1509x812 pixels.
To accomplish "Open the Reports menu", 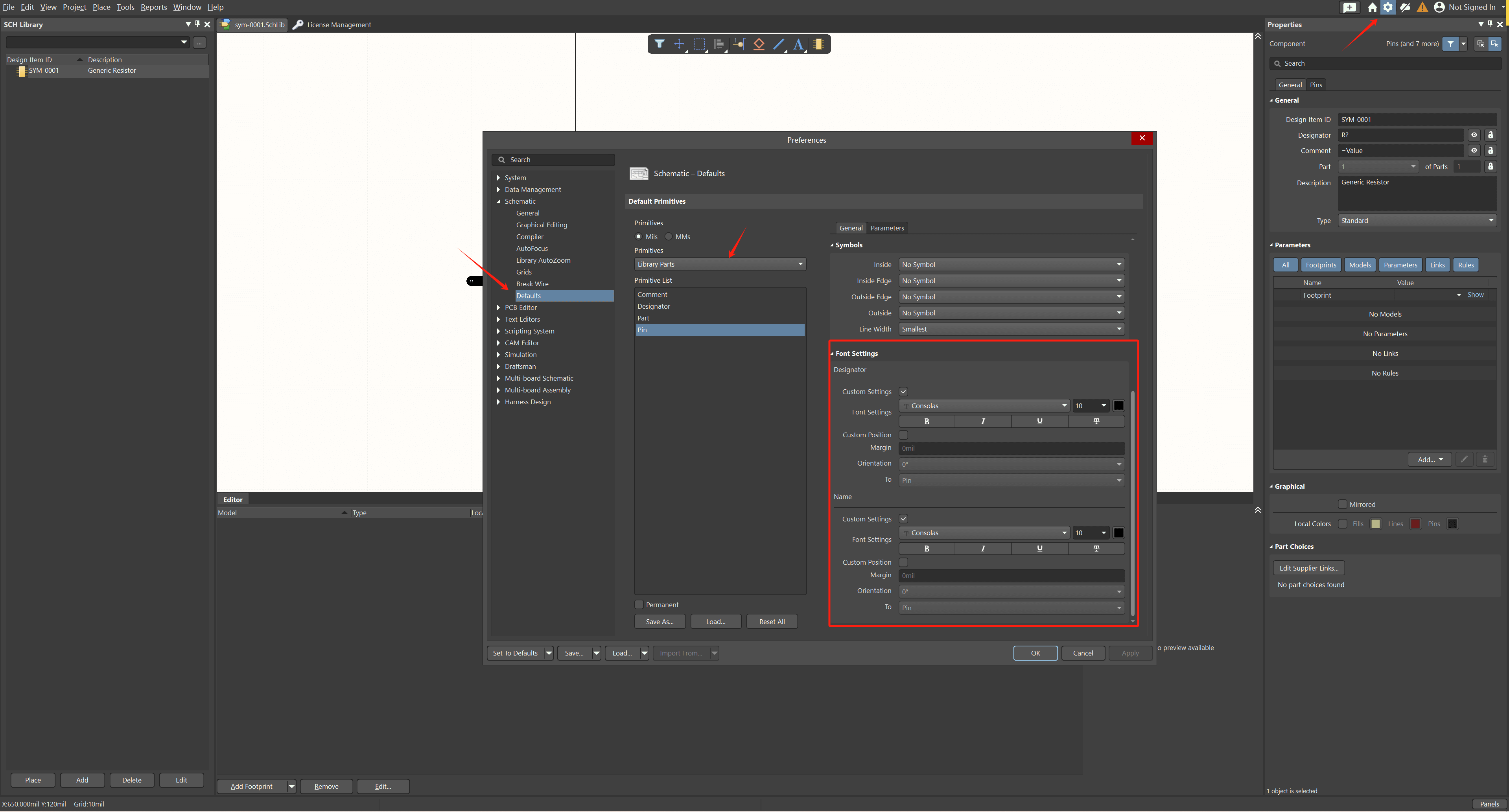I will click(153, 7).
